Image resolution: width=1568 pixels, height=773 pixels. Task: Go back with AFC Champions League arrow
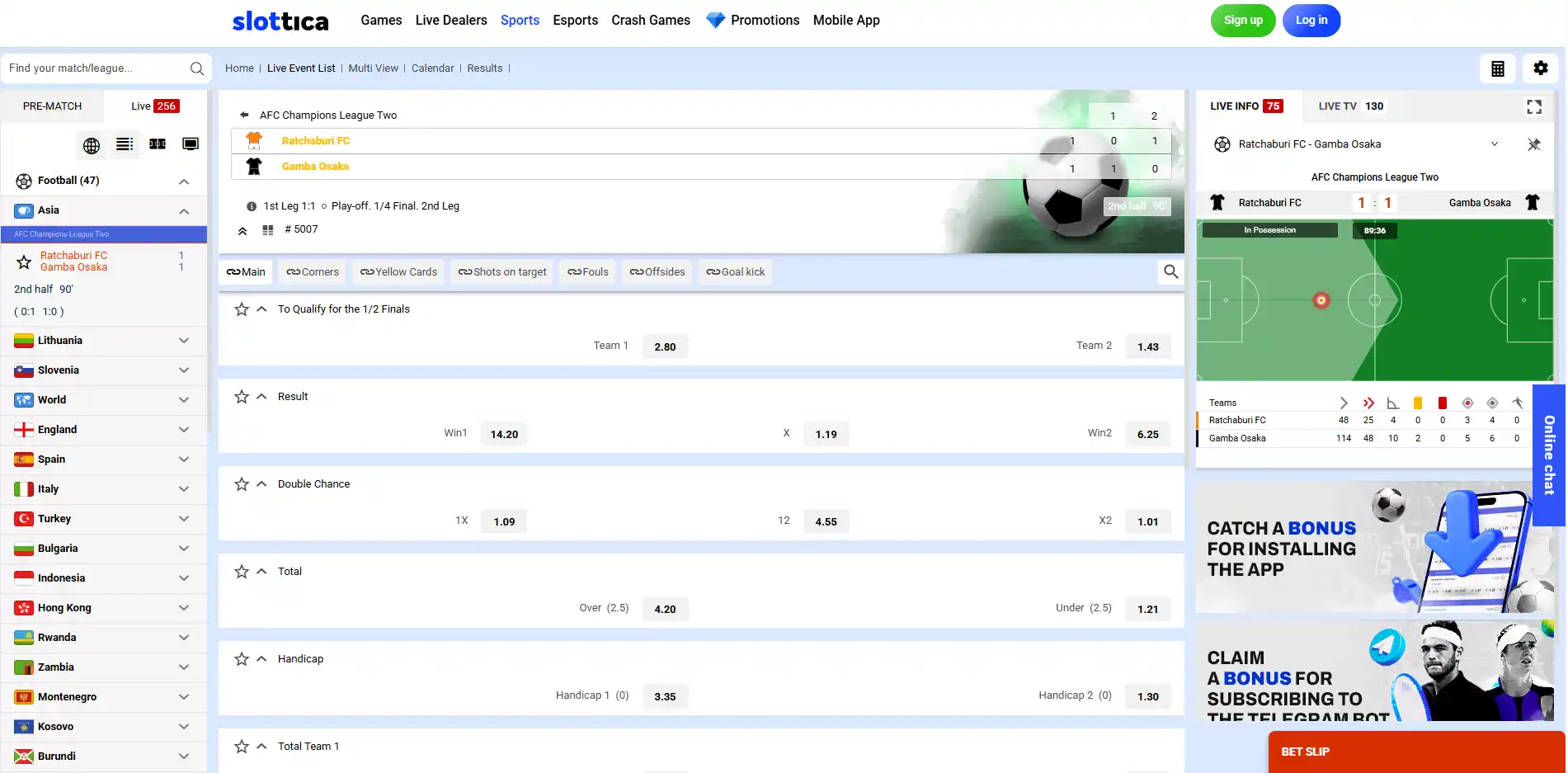tap(244, 115)
